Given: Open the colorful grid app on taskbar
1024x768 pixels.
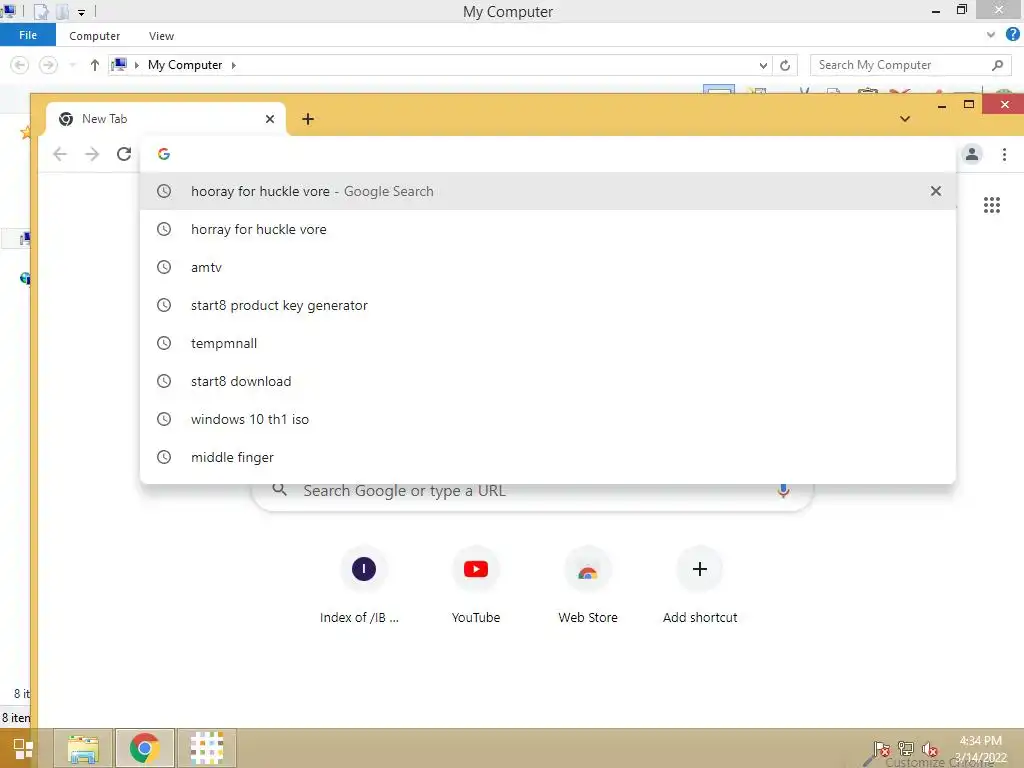Looking at the screenshot, I should pos(207,748).
